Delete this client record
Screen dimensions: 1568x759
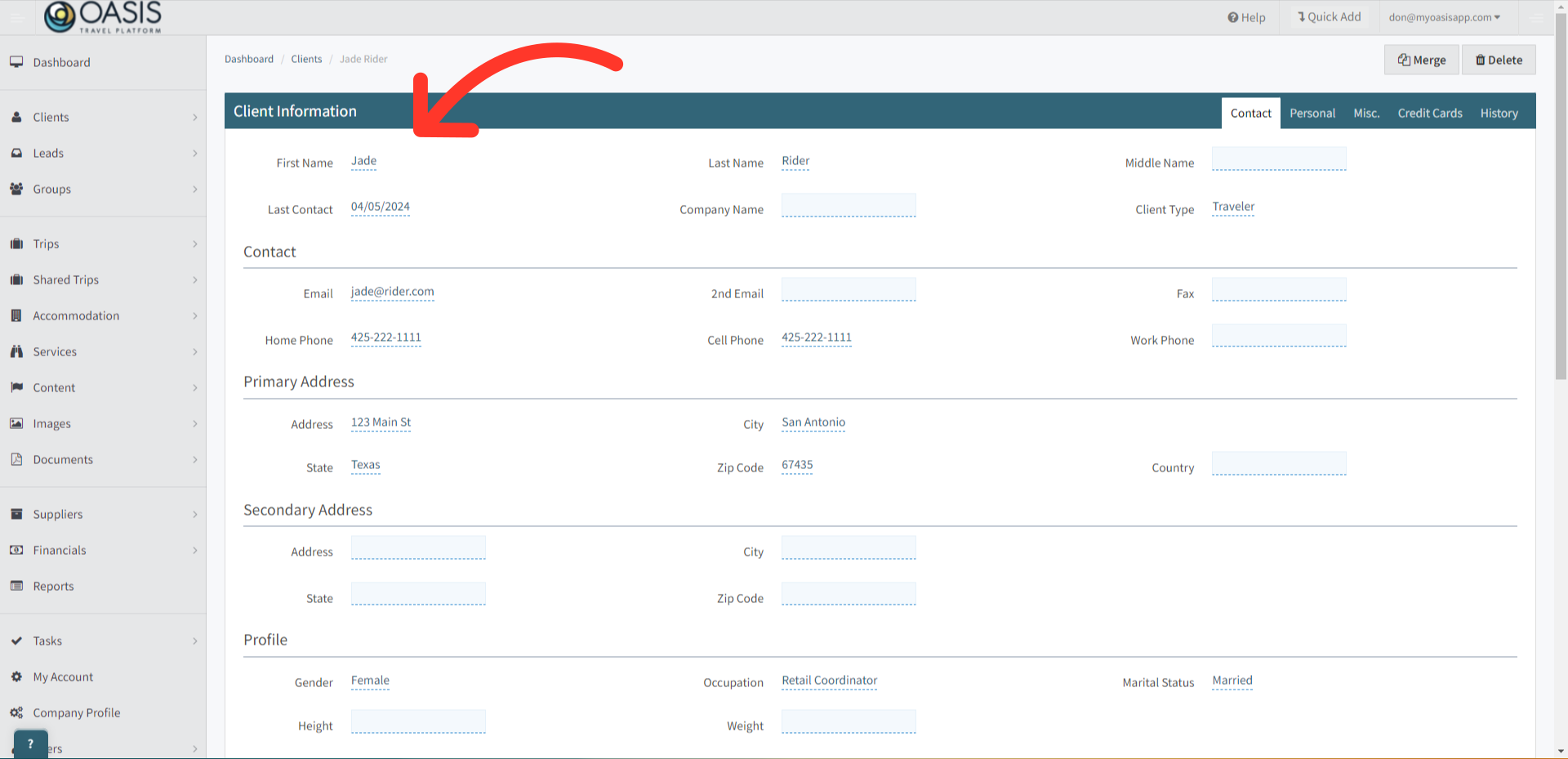click(x=1498, y=59)
